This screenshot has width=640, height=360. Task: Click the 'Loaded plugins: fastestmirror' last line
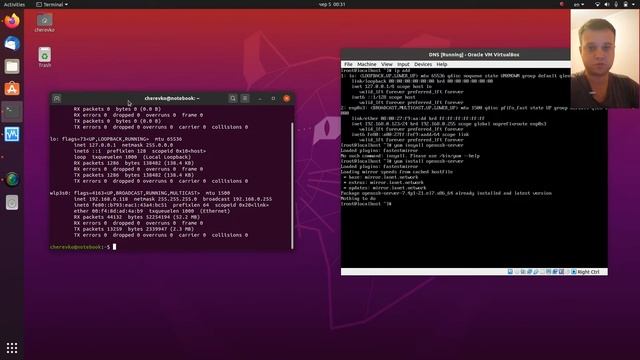click(x=379, y=167)
